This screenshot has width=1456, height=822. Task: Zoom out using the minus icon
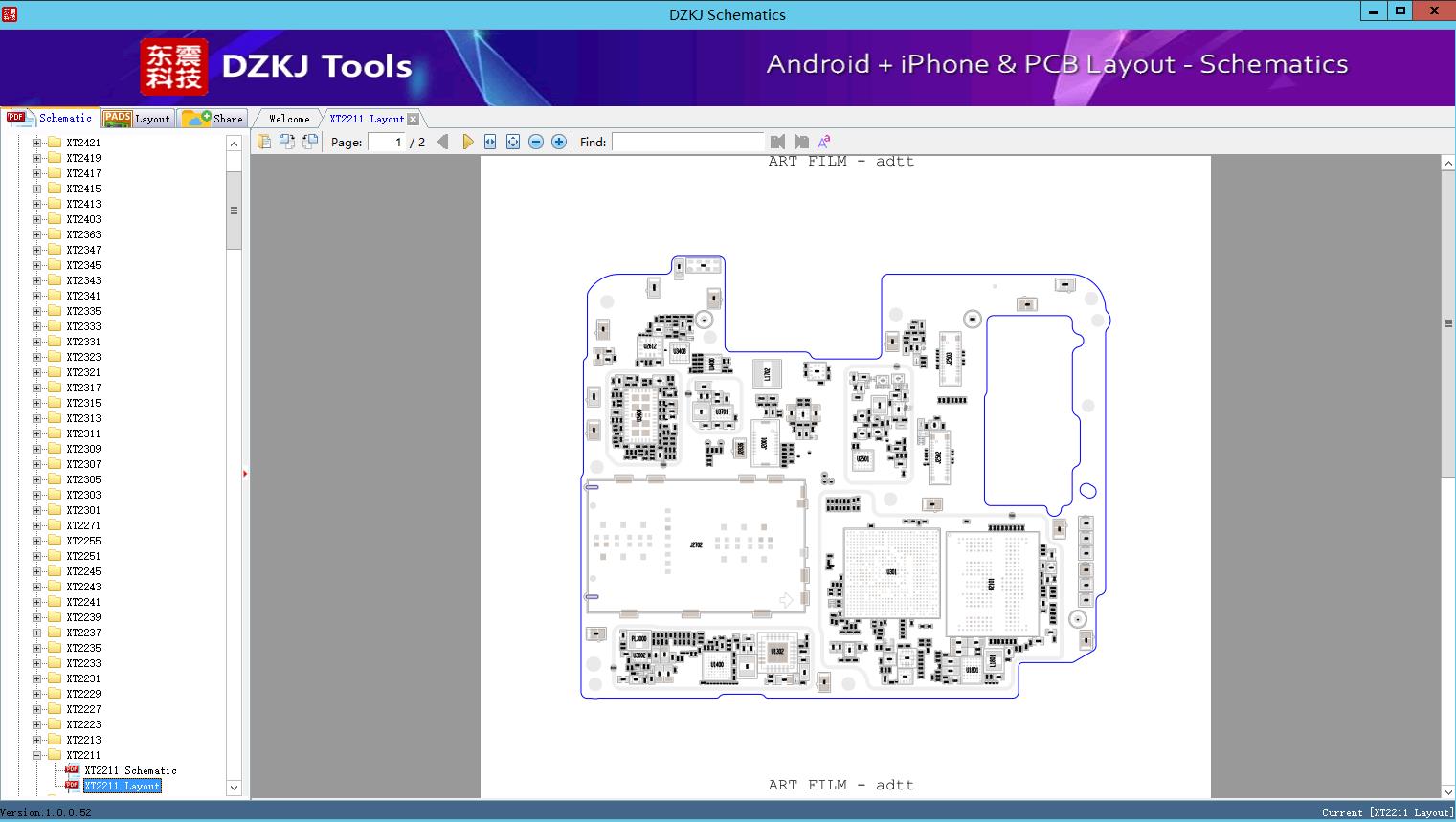pos(535,141)
